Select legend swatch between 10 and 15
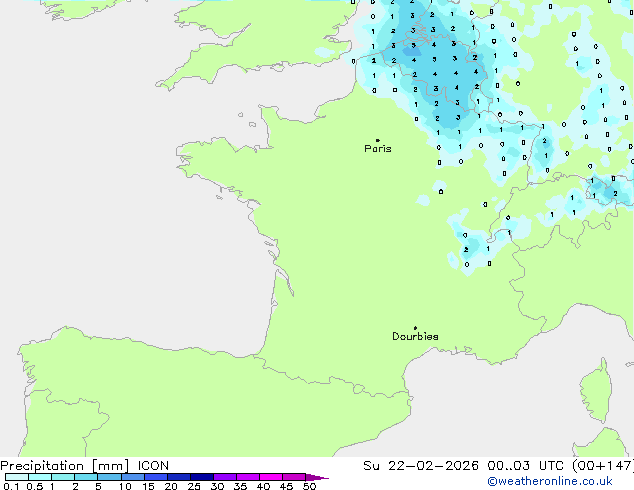This screenshot has width=634, height=490. point(133,477)
